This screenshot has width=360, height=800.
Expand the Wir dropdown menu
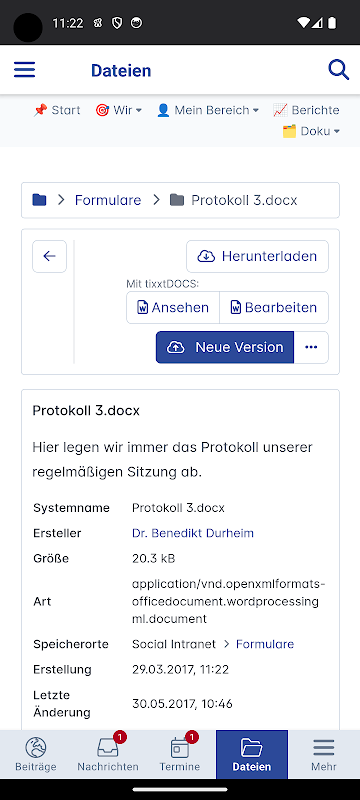click(119, 110)
